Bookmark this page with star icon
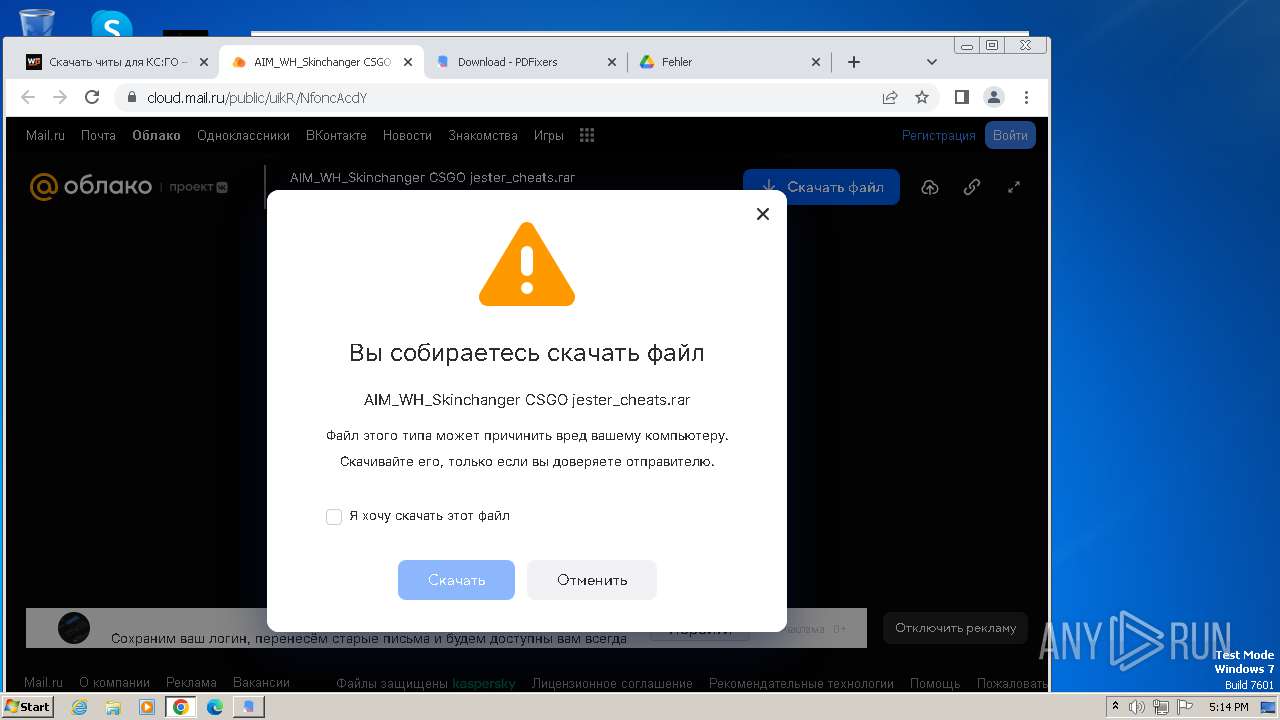This screenshot has width=1280, height=720. pos(922,97)
